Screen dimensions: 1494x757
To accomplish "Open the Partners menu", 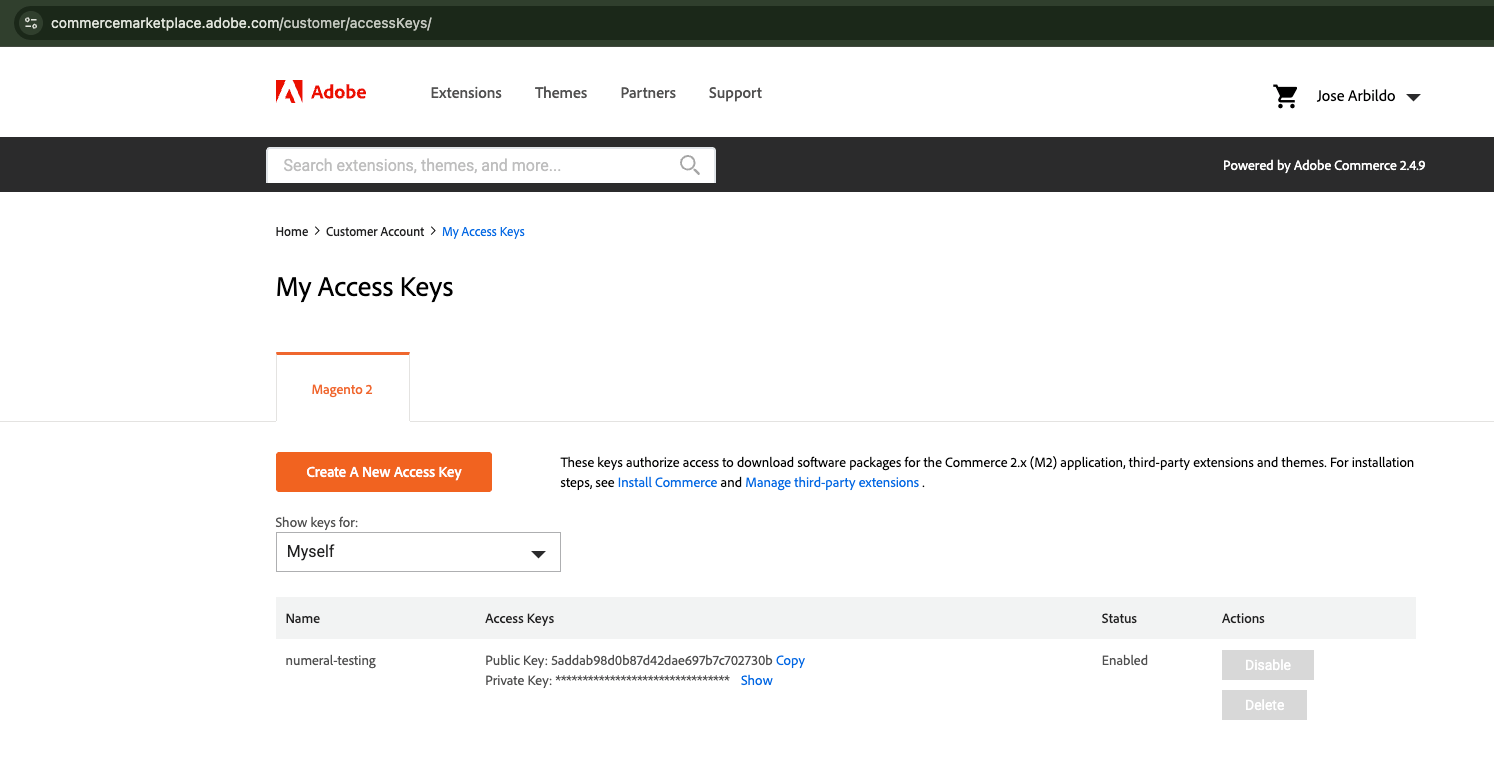I will click(x=648, y=93).
